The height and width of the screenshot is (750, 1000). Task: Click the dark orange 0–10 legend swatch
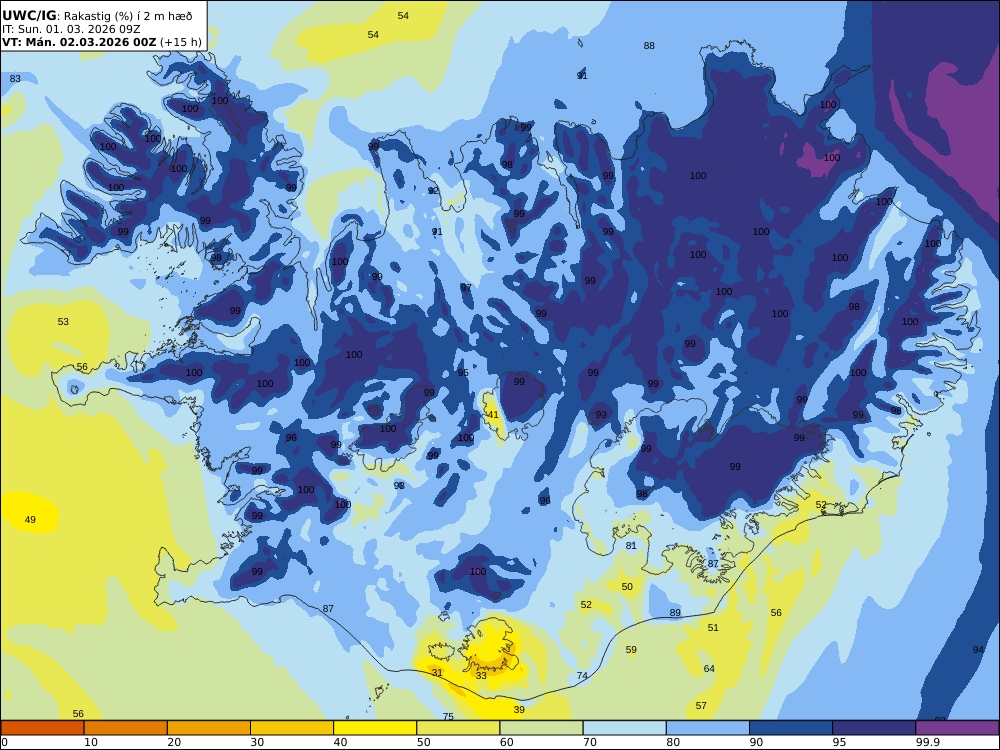pyautogui.click(x=42, y=728)
